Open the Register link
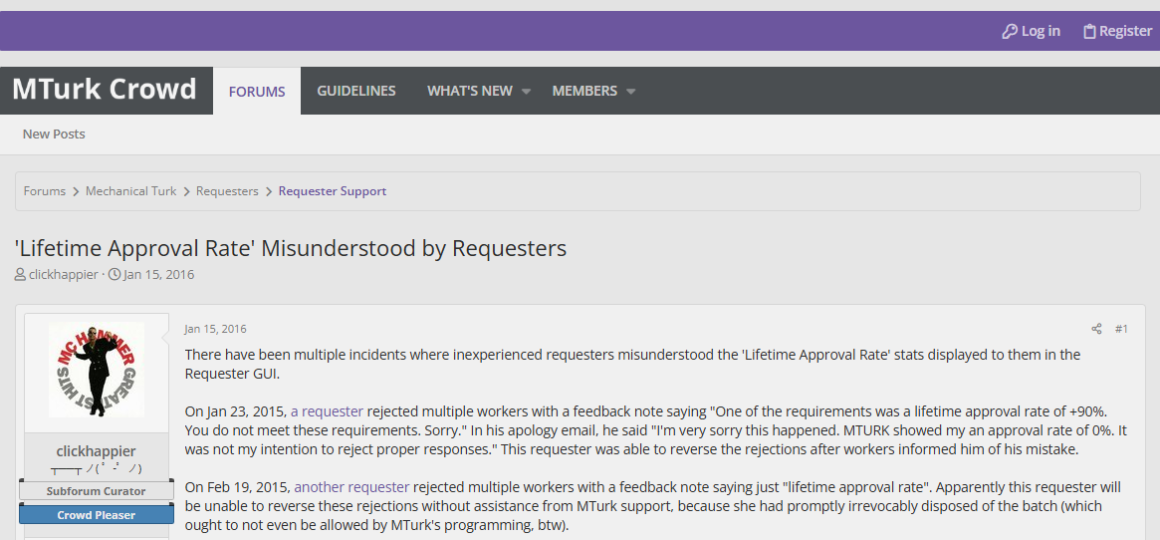 click(x=1117, y=31)
